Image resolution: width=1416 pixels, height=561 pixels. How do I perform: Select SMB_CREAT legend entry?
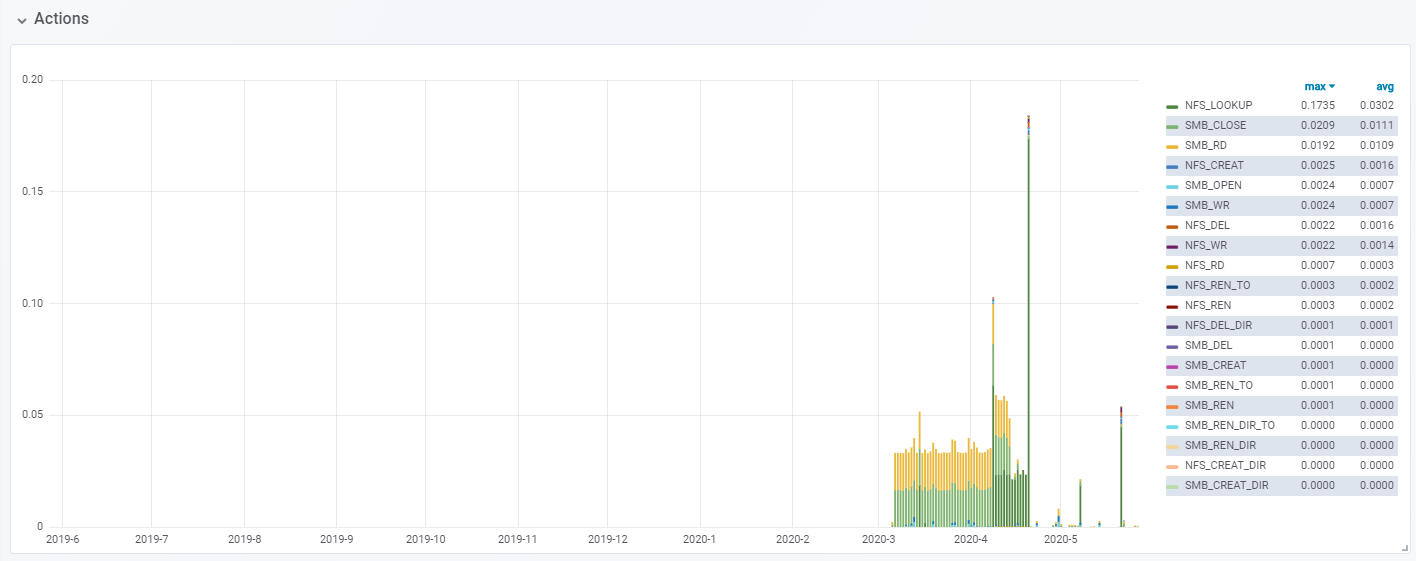(1215, 365)
